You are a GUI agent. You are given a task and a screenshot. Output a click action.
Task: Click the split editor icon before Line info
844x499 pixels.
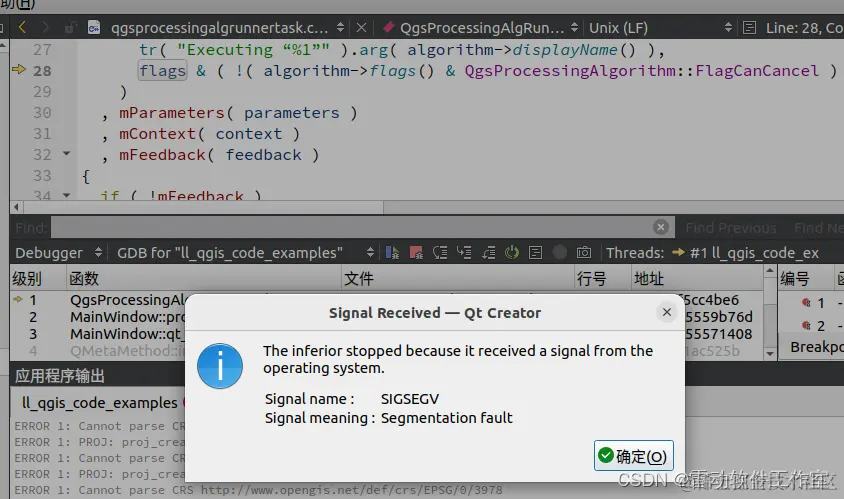(x=749, y=27)
